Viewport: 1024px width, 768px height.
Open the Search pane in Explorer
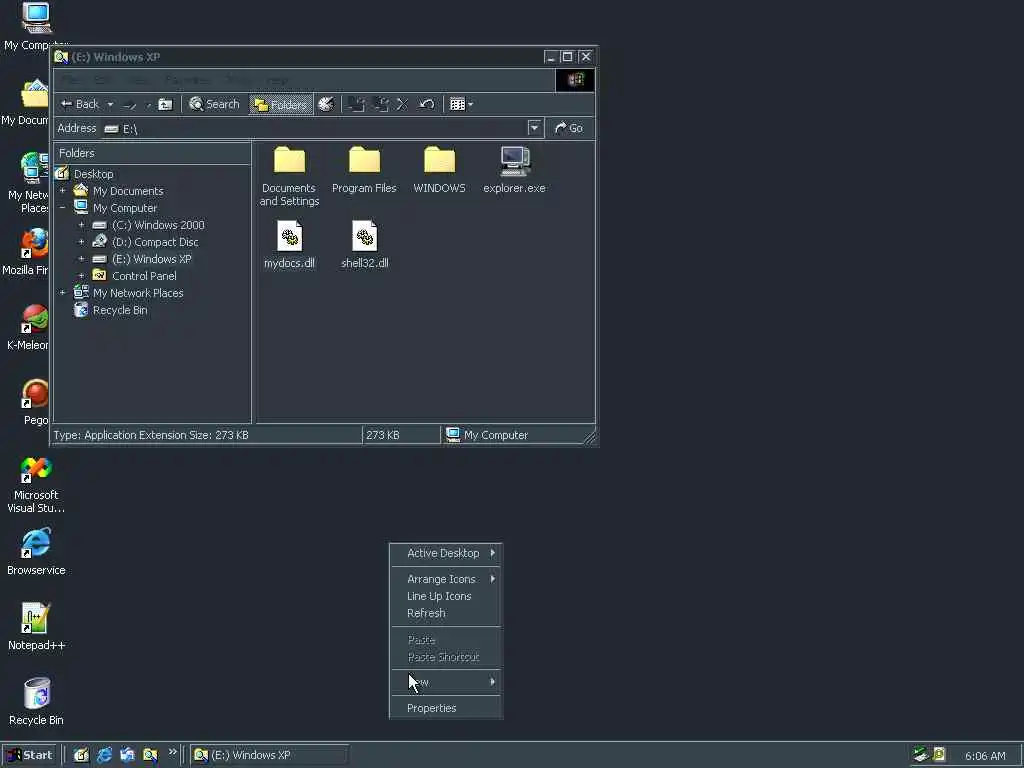[x=214, y=104]
